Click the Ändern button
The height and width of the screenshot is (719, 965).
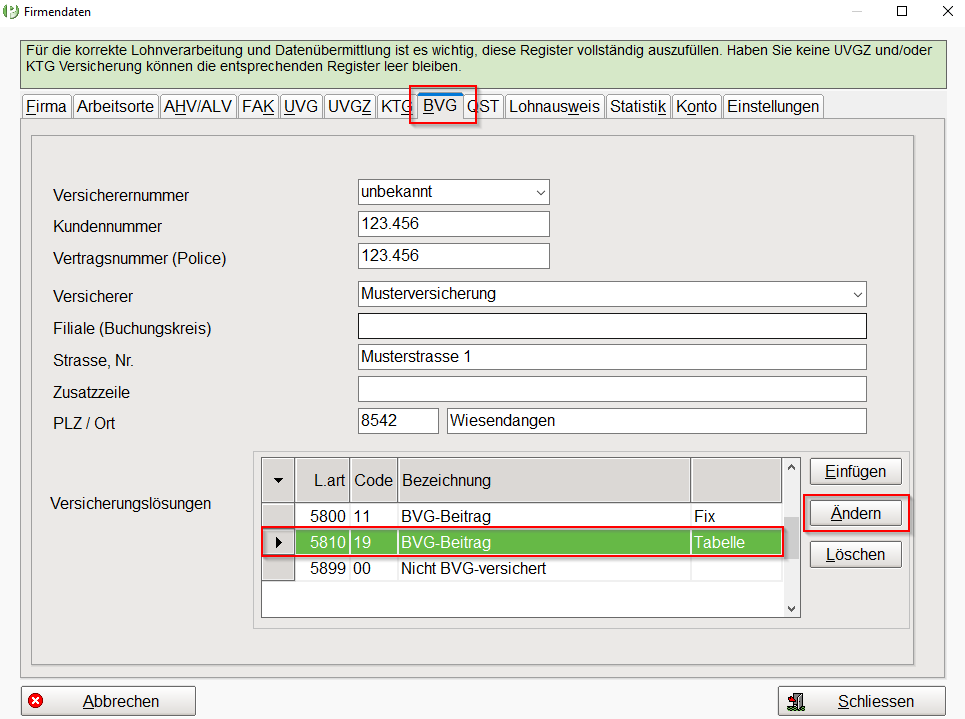[x=855, y=513]
